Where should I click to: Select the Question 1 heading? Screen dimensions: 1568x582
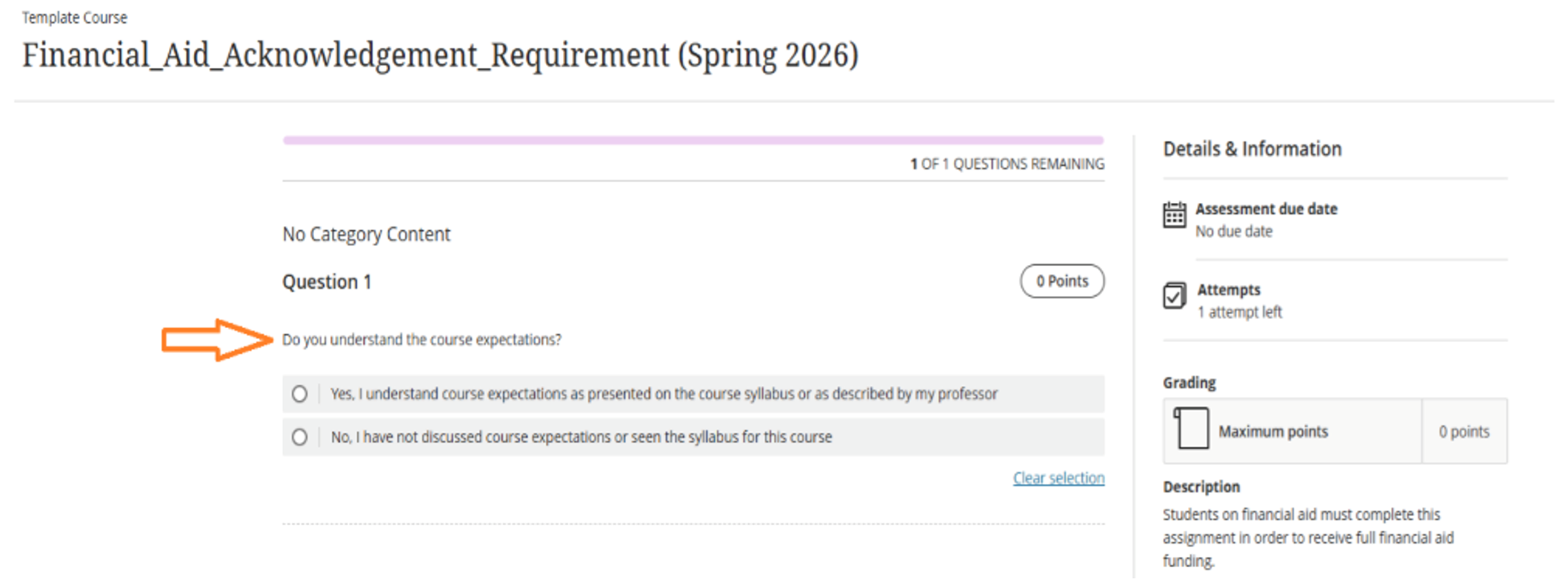tap(327, 281)
